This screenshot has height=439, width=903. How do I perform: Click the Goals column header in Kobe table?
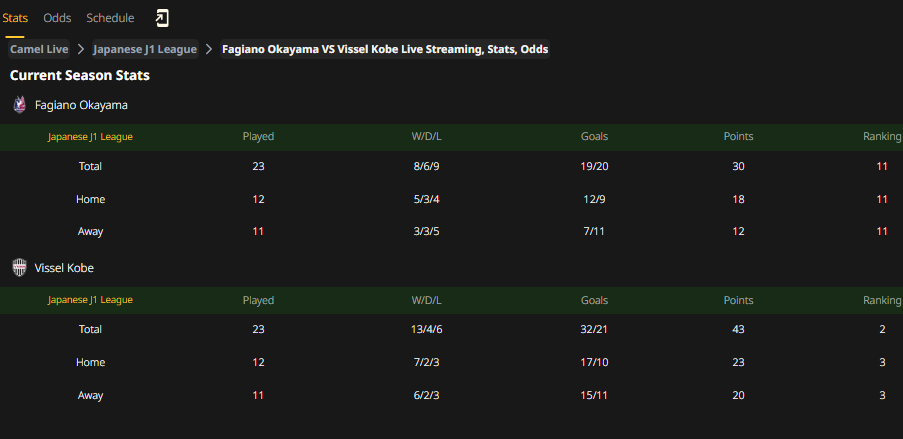[x=594, y=300]
